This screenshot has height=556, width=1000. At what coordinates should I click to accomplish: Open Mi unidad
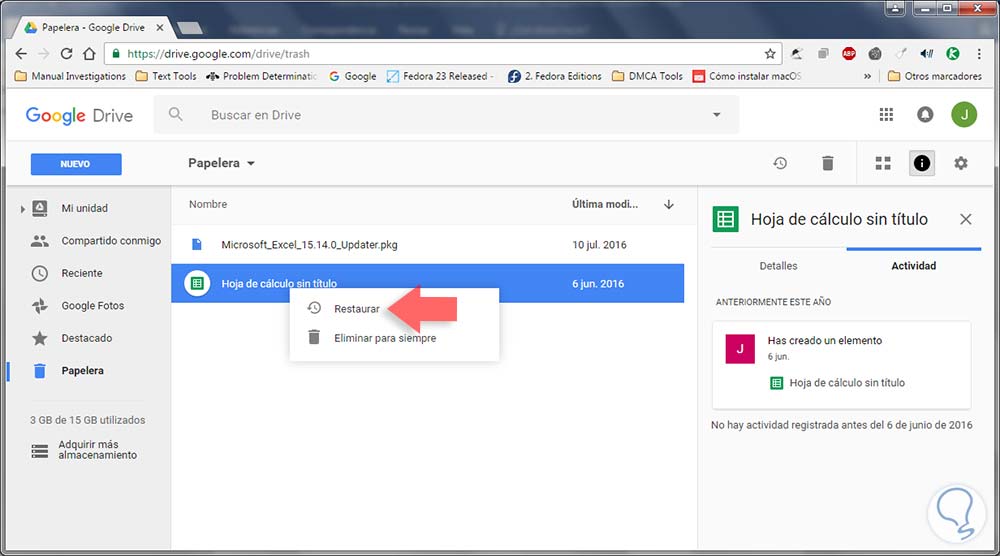coord(85,208)
